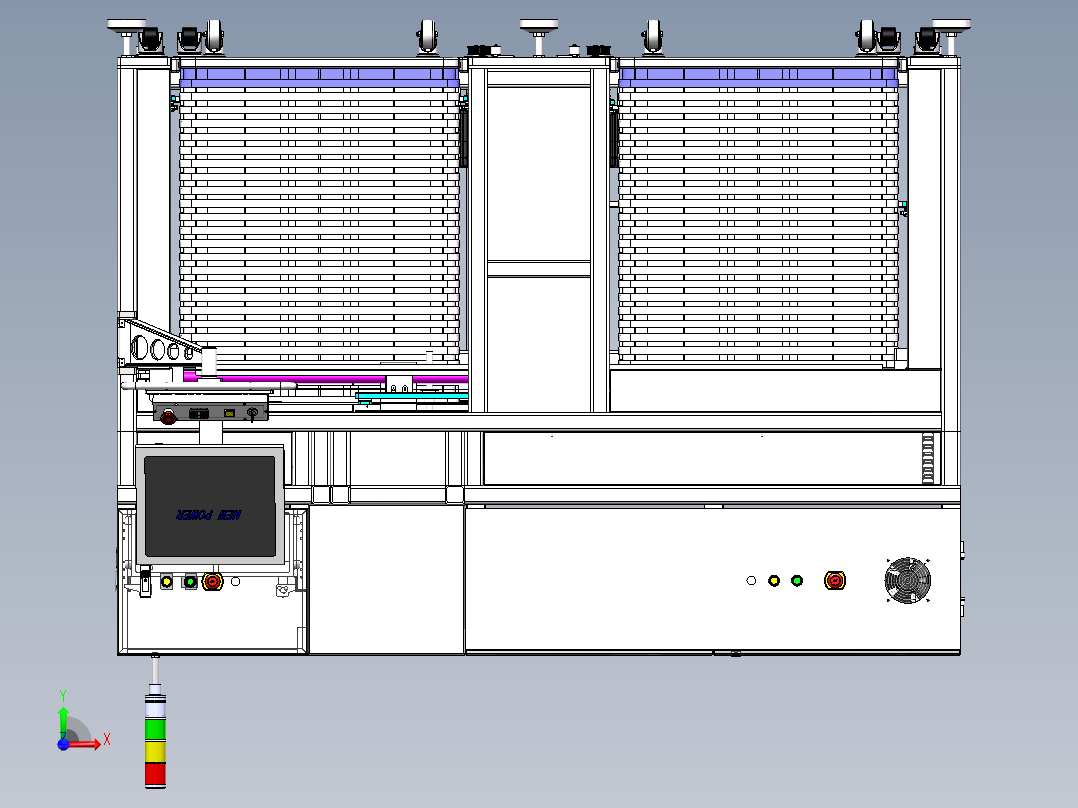Pick the green button on the right cabinet
Image resolution: width=1078 pixels, height=808 pixels.
(797, 580)
